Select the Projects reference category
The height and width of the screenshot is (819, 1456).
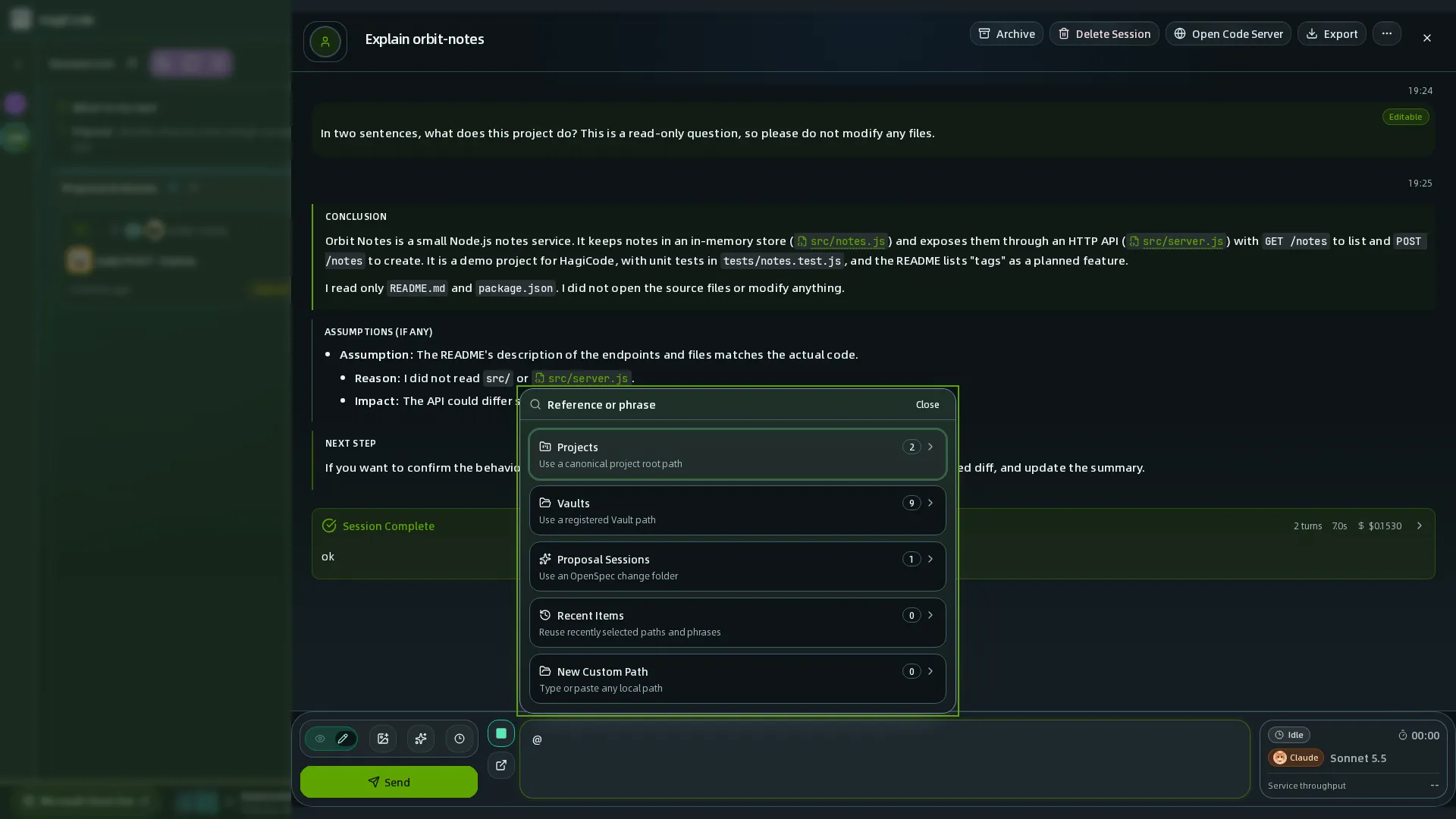pos(737,454)
